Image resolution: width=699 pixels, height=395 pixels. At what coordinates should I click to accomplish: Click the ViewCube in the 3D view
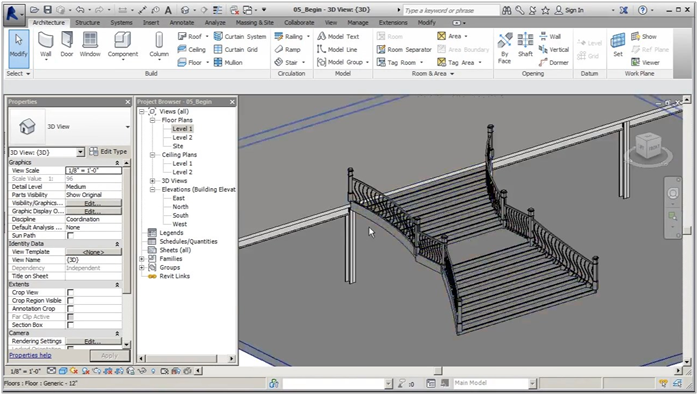pyautogui.click(x=649, y=145)
